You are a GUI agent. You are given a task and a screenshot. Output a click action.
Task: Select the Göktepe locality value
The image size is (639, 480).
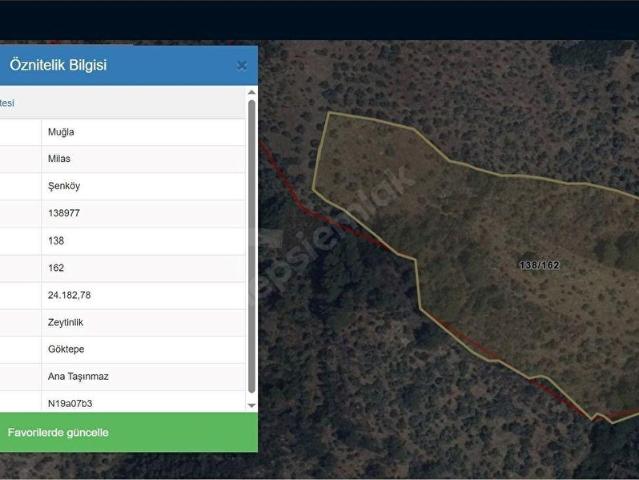pyautogui.click(x=66, y=349)
